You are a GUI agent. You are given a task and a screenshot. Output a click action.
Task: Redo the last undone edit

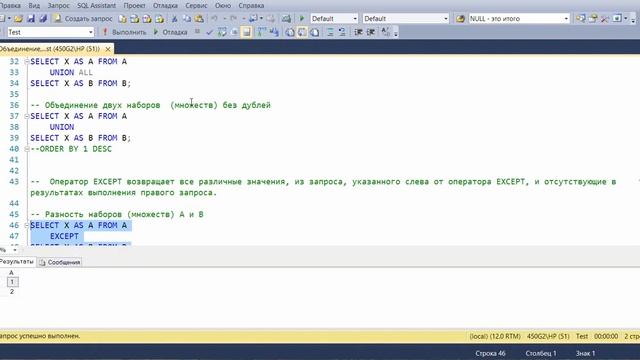pyautogui.click(x=233, y=19)
